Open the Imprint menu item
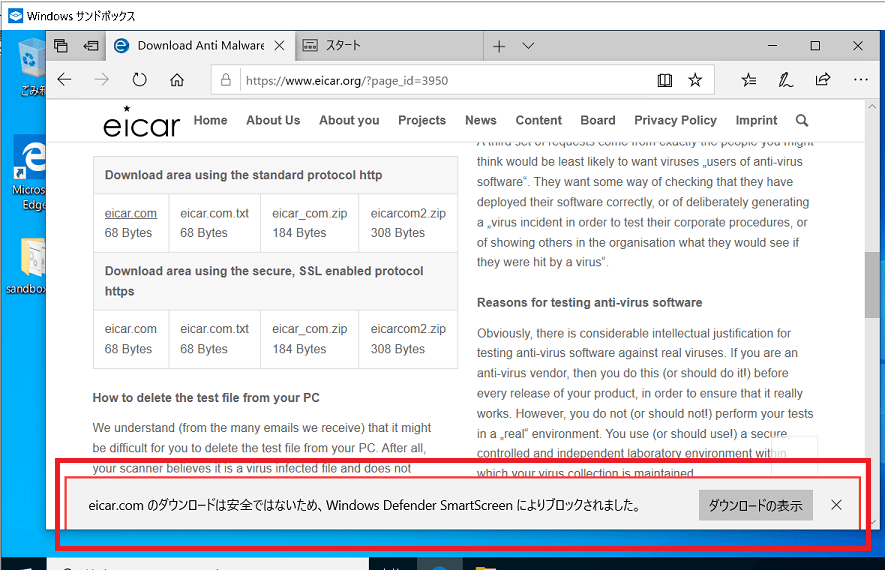The height and width of the screenshot is (570, 885). [x=756, y=120]
